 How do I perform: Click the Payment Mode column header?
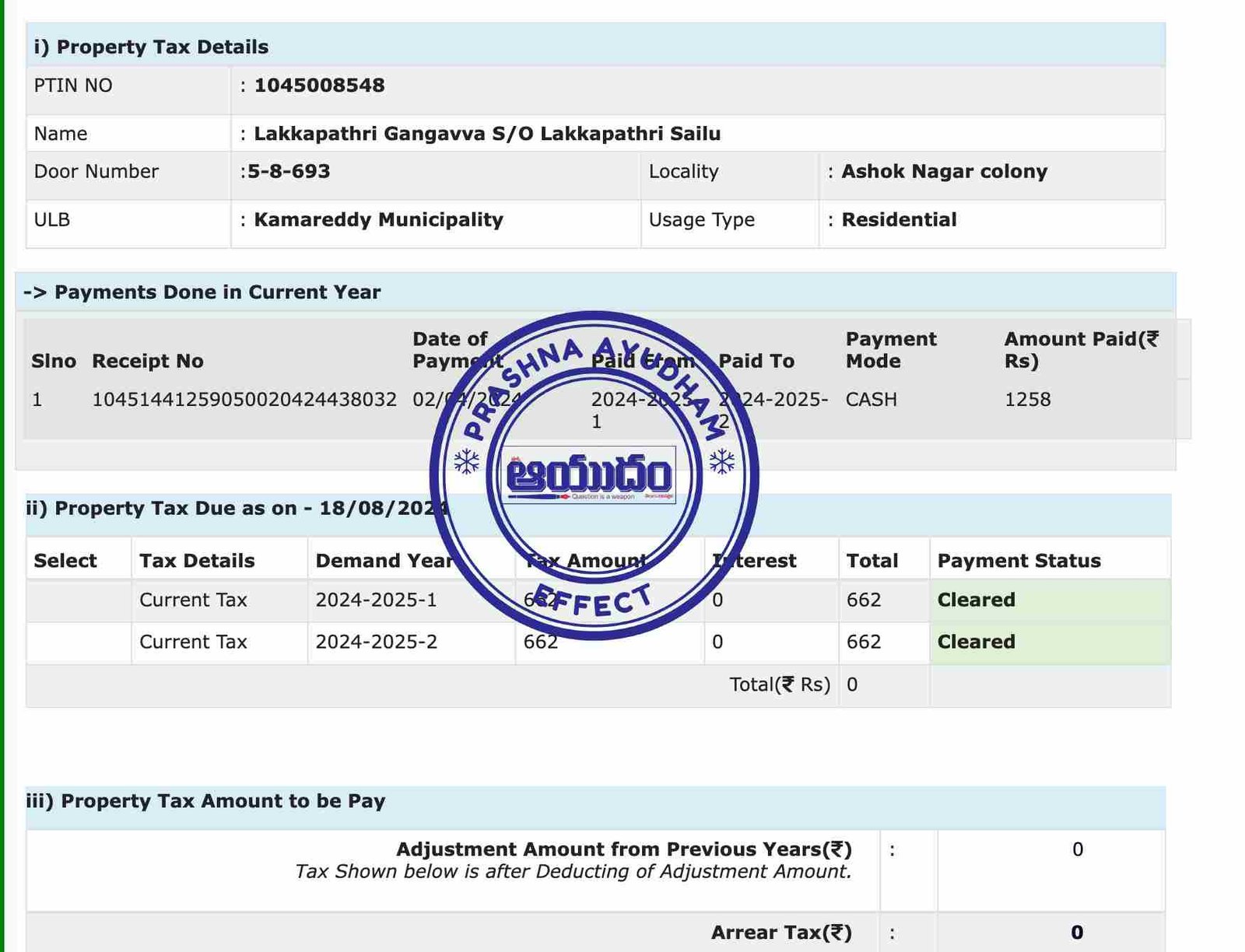point(891,350)
